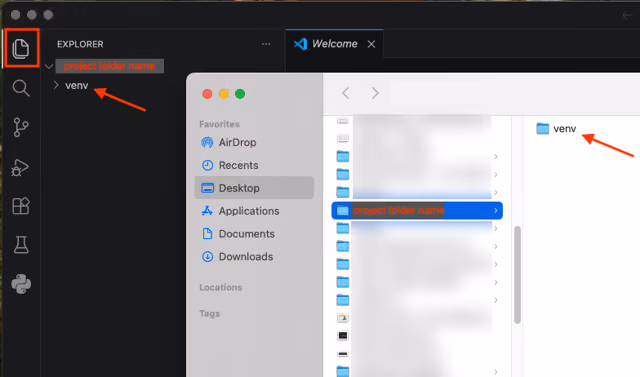Image resolution: width=640 pixels, height=377 pixels.
Task: Click the Tags section header
Action: pyautogui.click(x=209, y=313)
